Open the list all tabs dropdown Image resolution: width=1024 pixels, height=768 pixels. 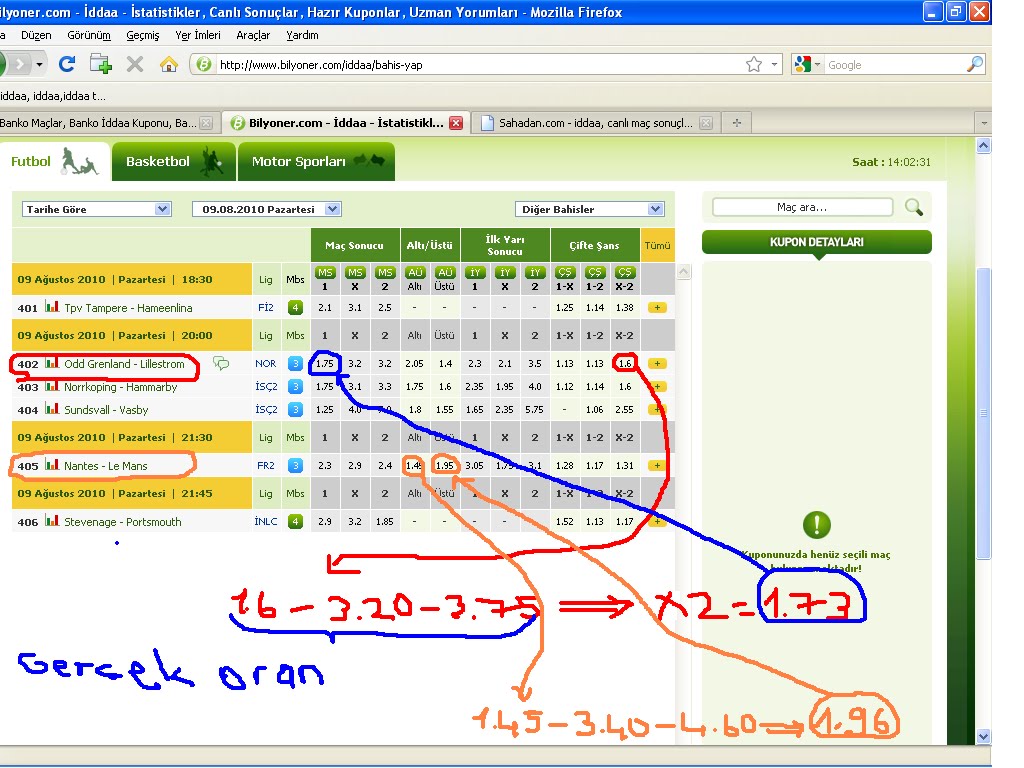[x=984, y=123]
